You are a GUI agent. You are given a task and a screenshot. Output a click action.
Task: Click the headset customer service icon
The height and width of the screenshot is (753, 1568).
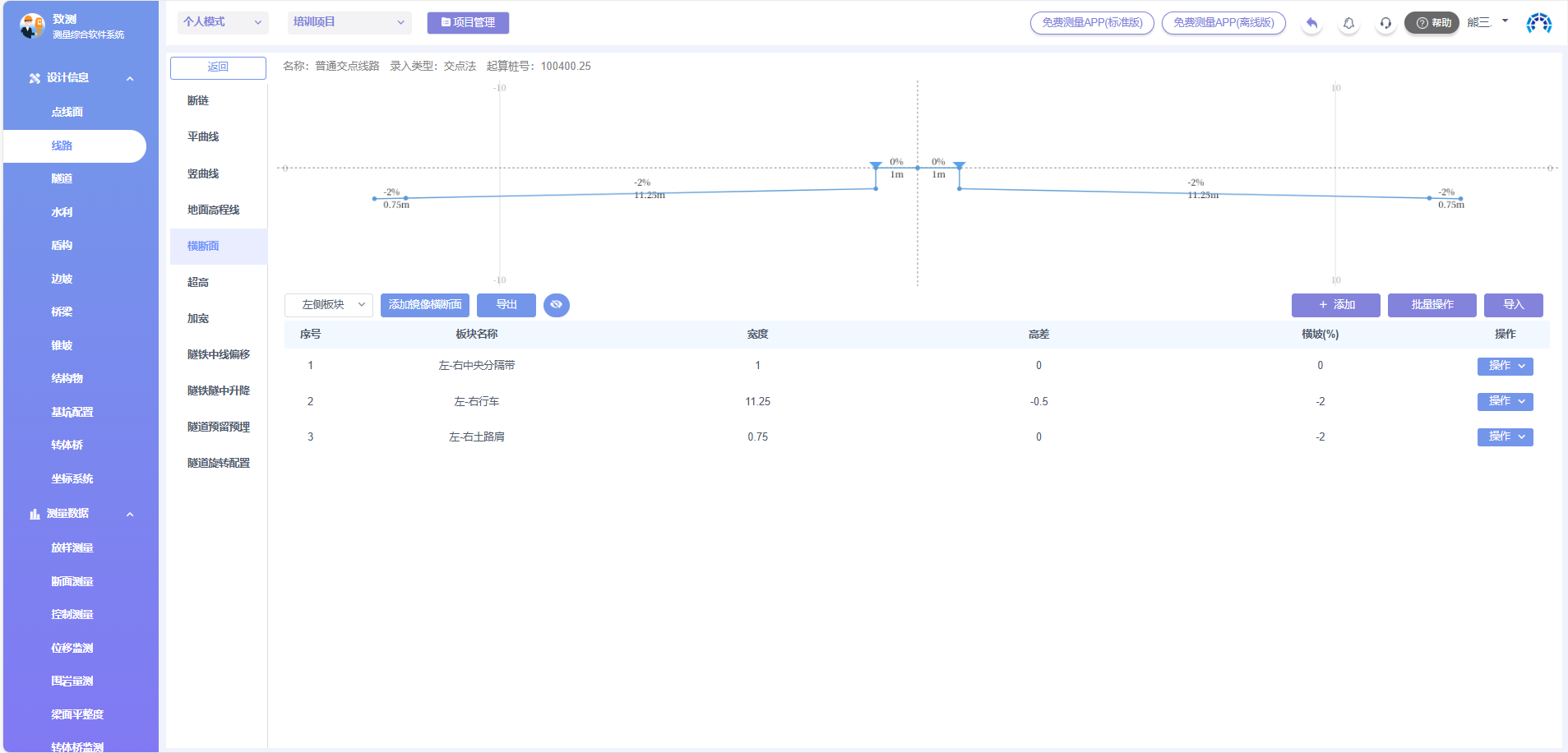tap(1385, 23)
